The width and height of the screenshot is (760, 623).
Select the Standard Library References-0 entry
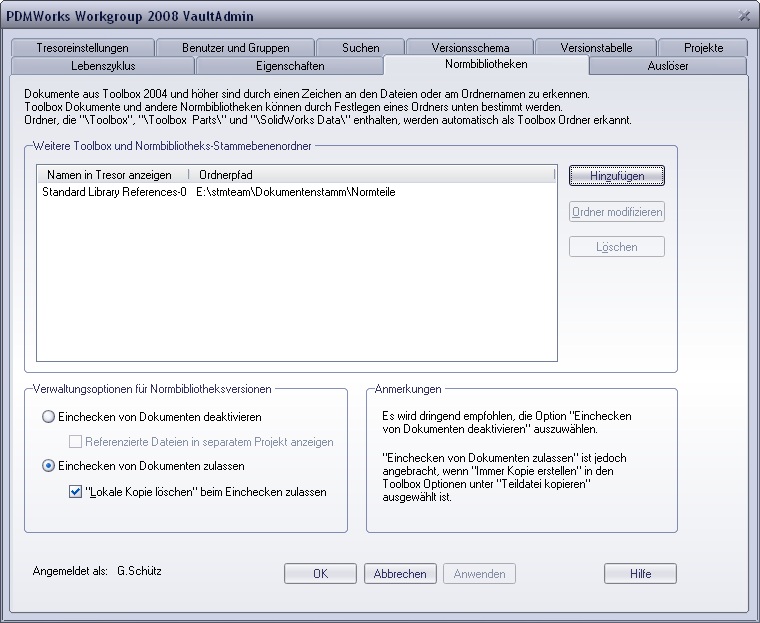(114, 192)
